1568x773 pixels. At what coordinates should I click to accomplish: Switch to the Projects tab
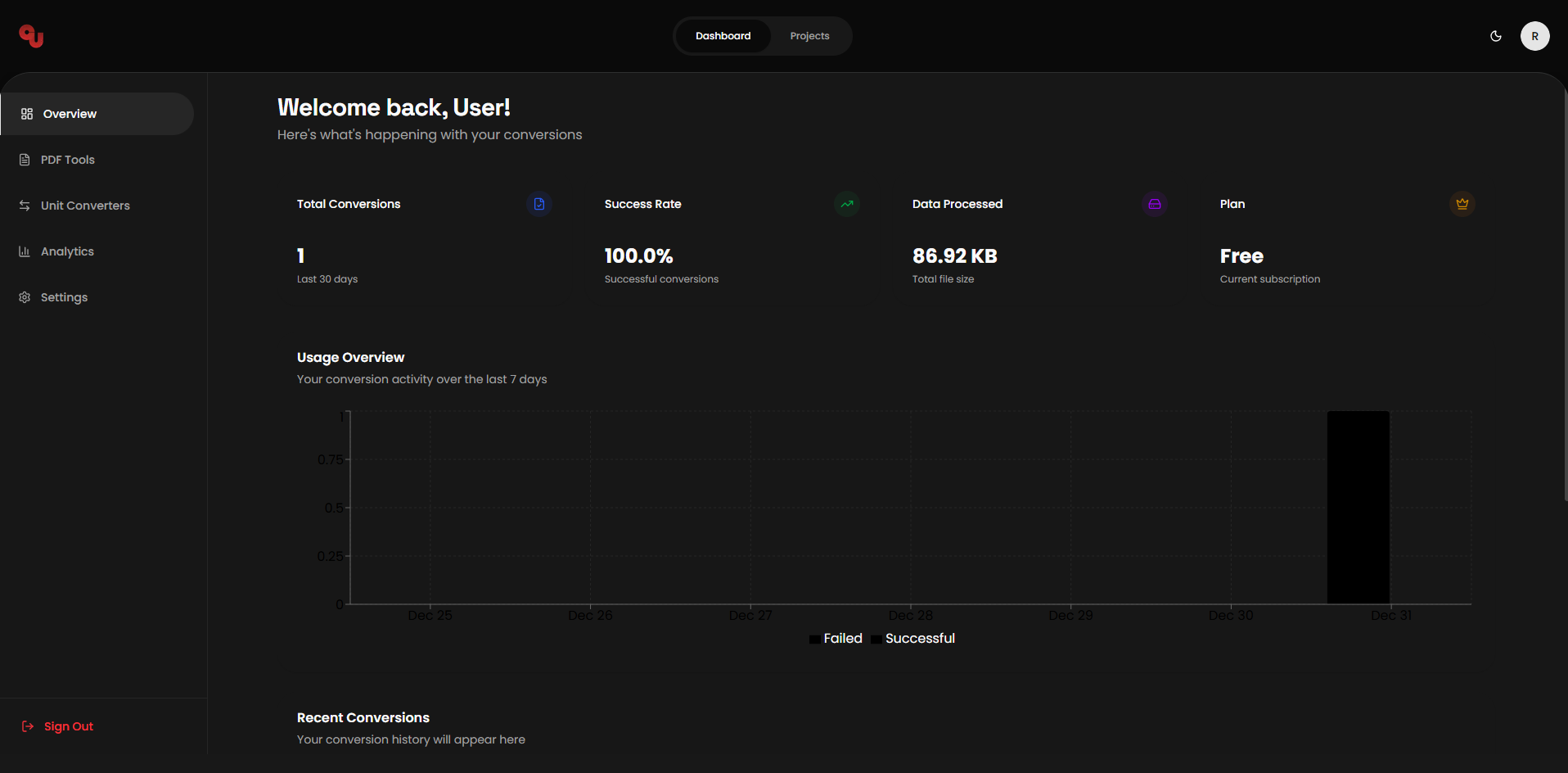(x=809, y=35)
